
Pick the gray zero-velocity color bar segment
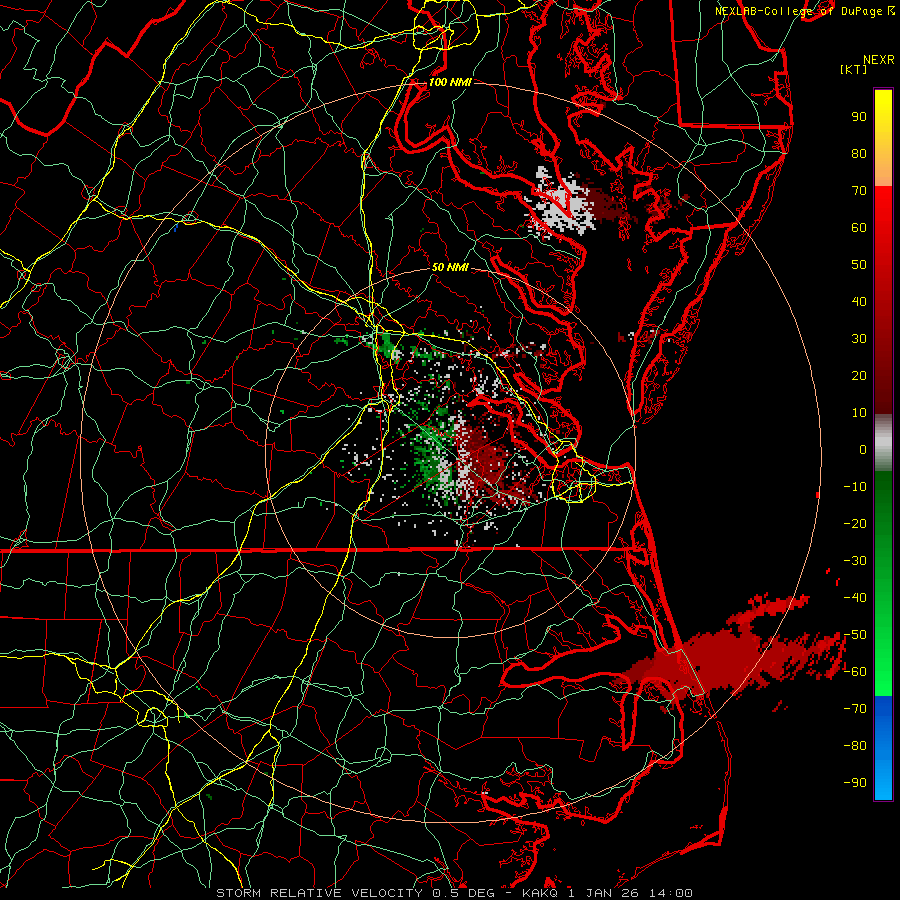[x=883, y=443]
